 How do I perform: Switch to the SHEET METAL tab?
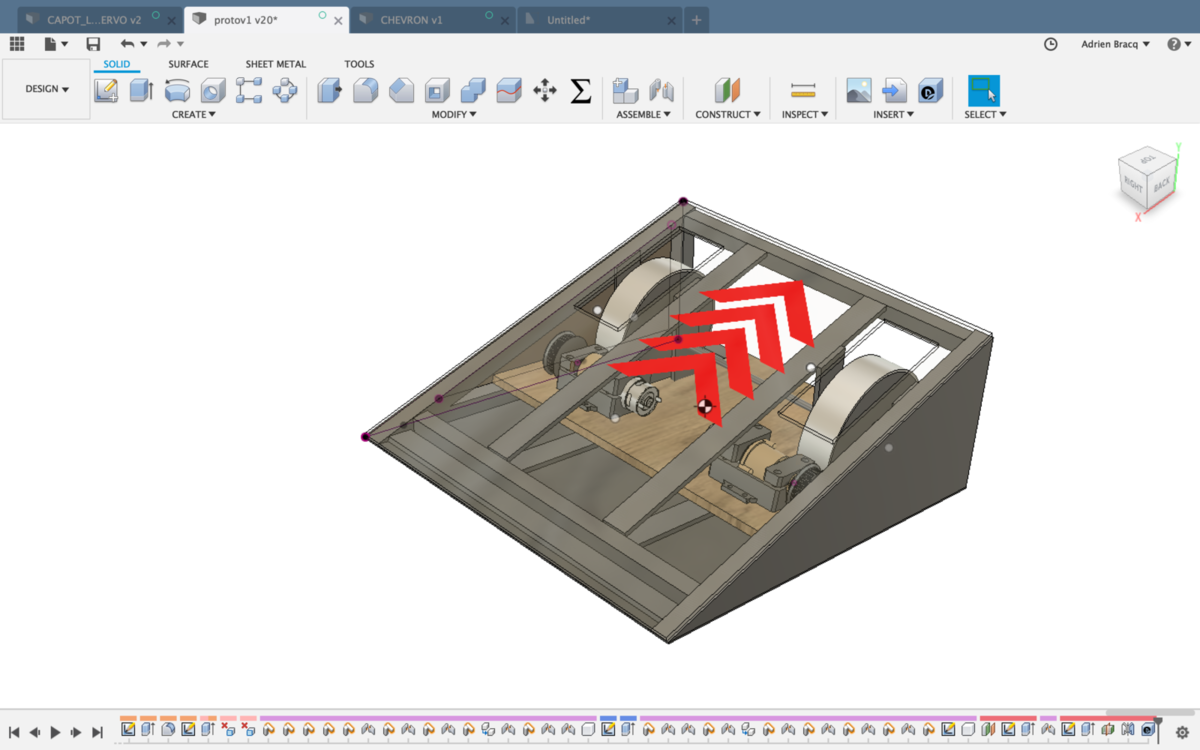coord(276,64)
